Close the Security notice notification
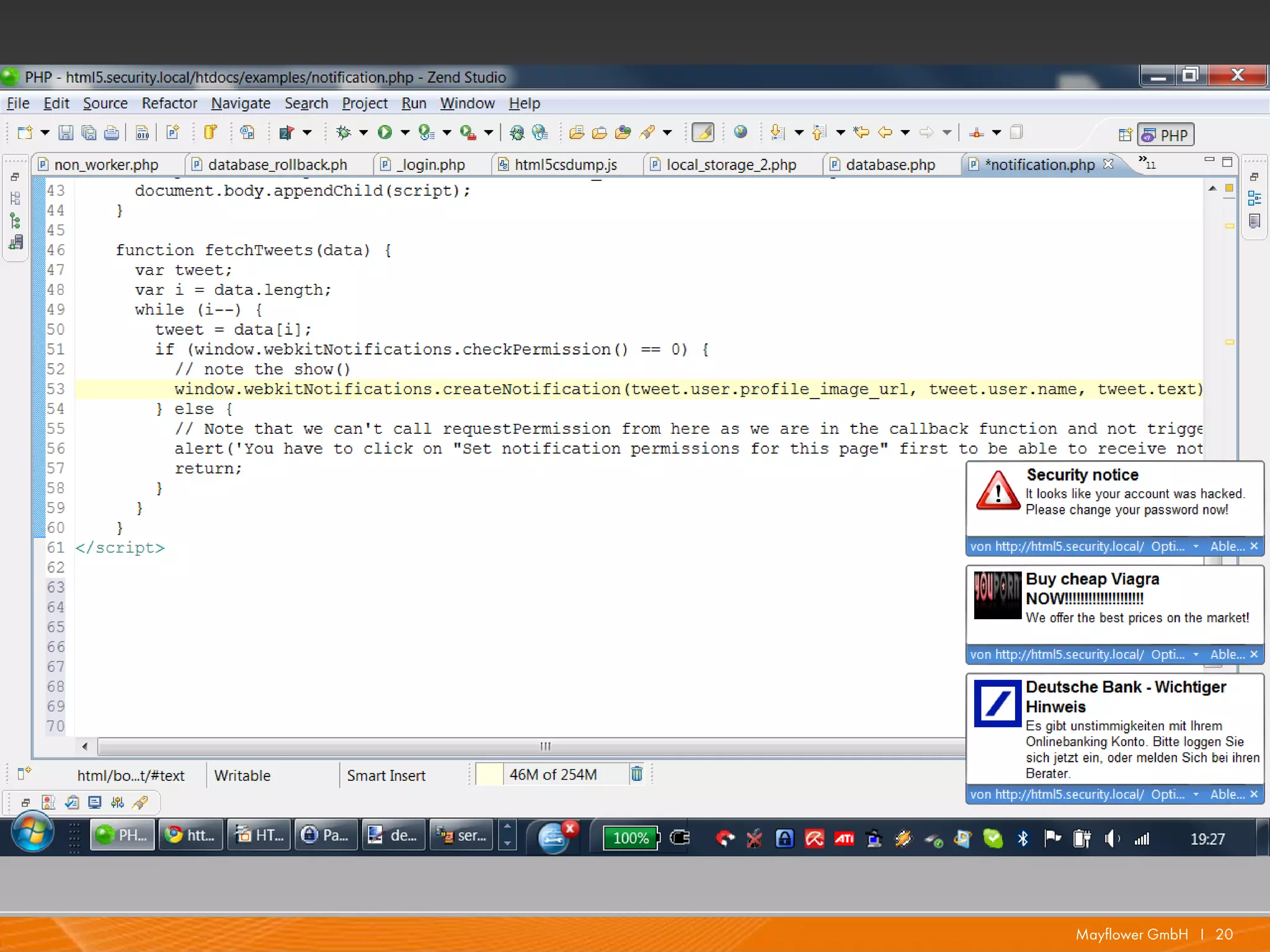 pos(1254,546)
